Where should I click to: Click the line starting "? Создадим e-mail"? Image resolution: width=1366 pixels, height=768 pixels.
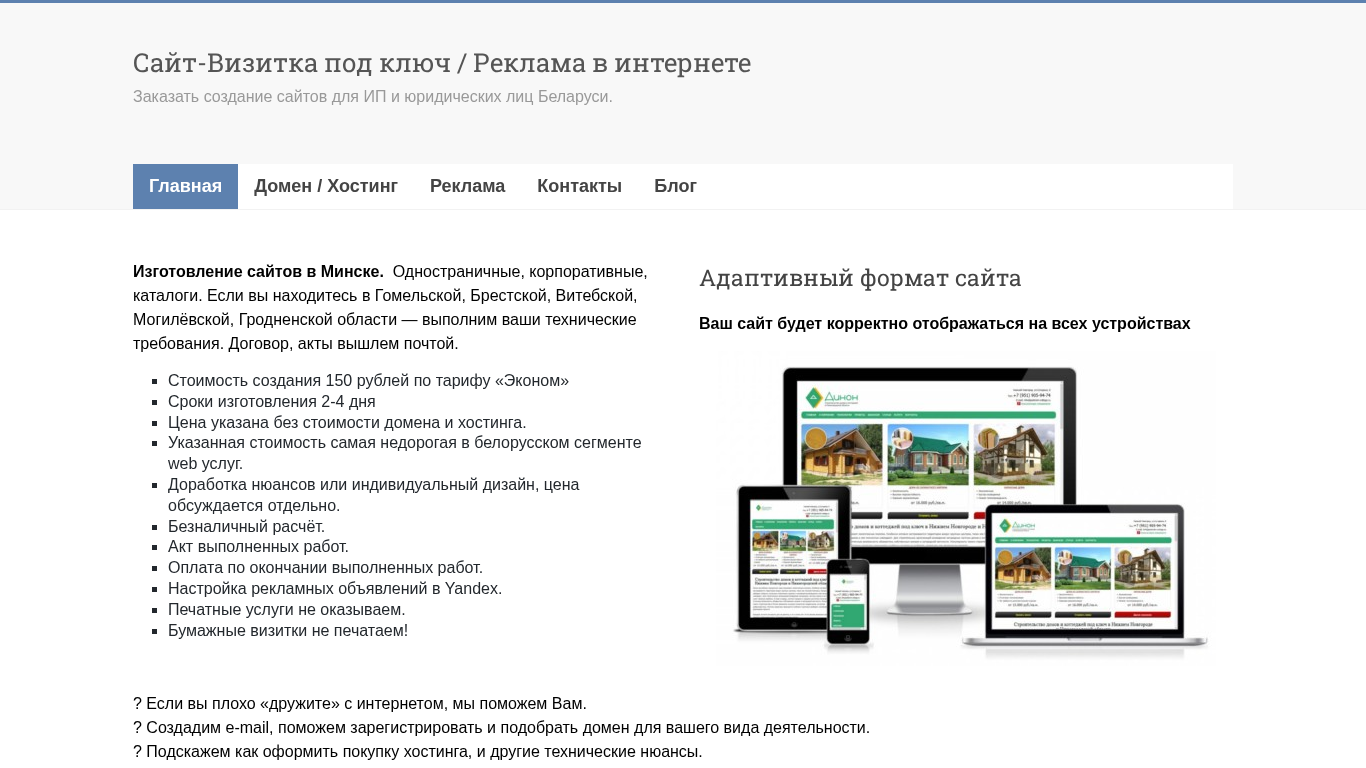click(x=501, y=728)
